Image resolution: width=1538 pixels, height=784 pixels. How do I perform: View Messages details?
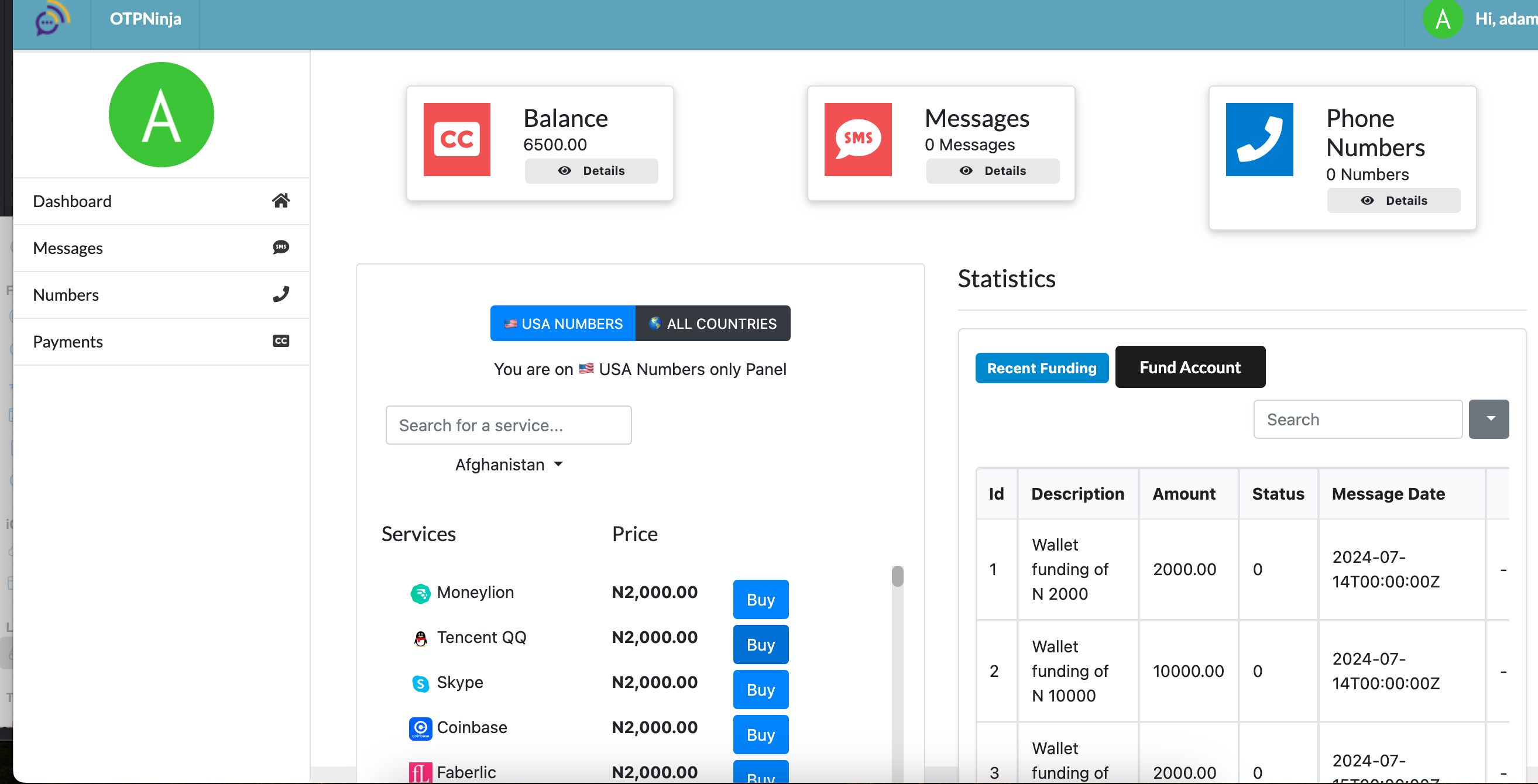pyautogui.click(x=993, y=171)
